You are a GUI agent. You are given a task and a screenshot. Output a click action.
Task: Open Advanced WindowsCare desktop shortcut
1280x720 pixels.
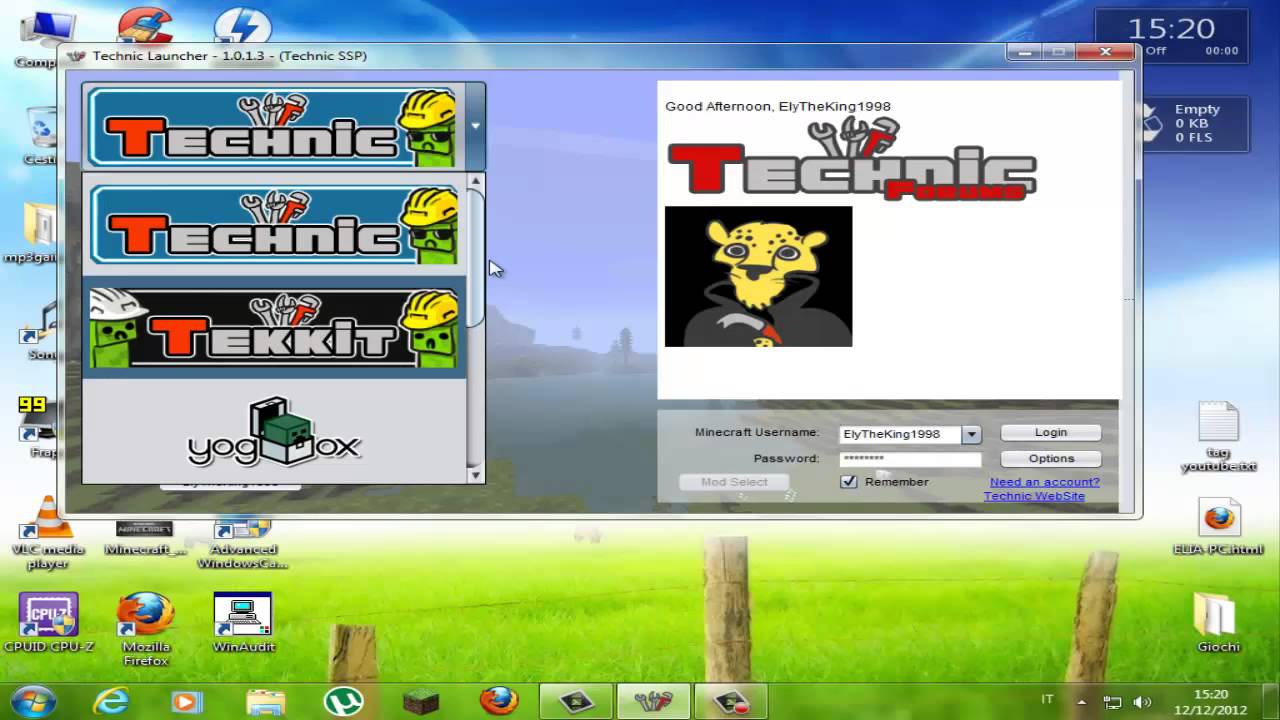(243, 542)
